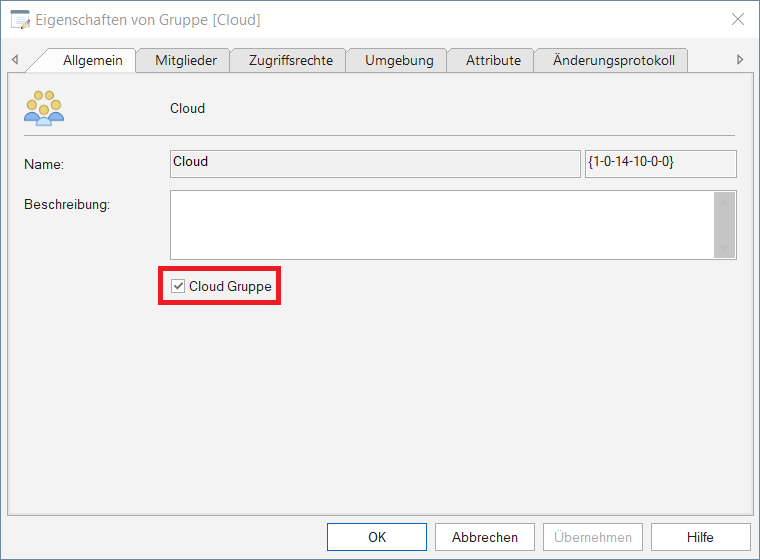Switch to the Allgemein tab
The width and height of the screenshot is (760, 560).
[92, 60]
